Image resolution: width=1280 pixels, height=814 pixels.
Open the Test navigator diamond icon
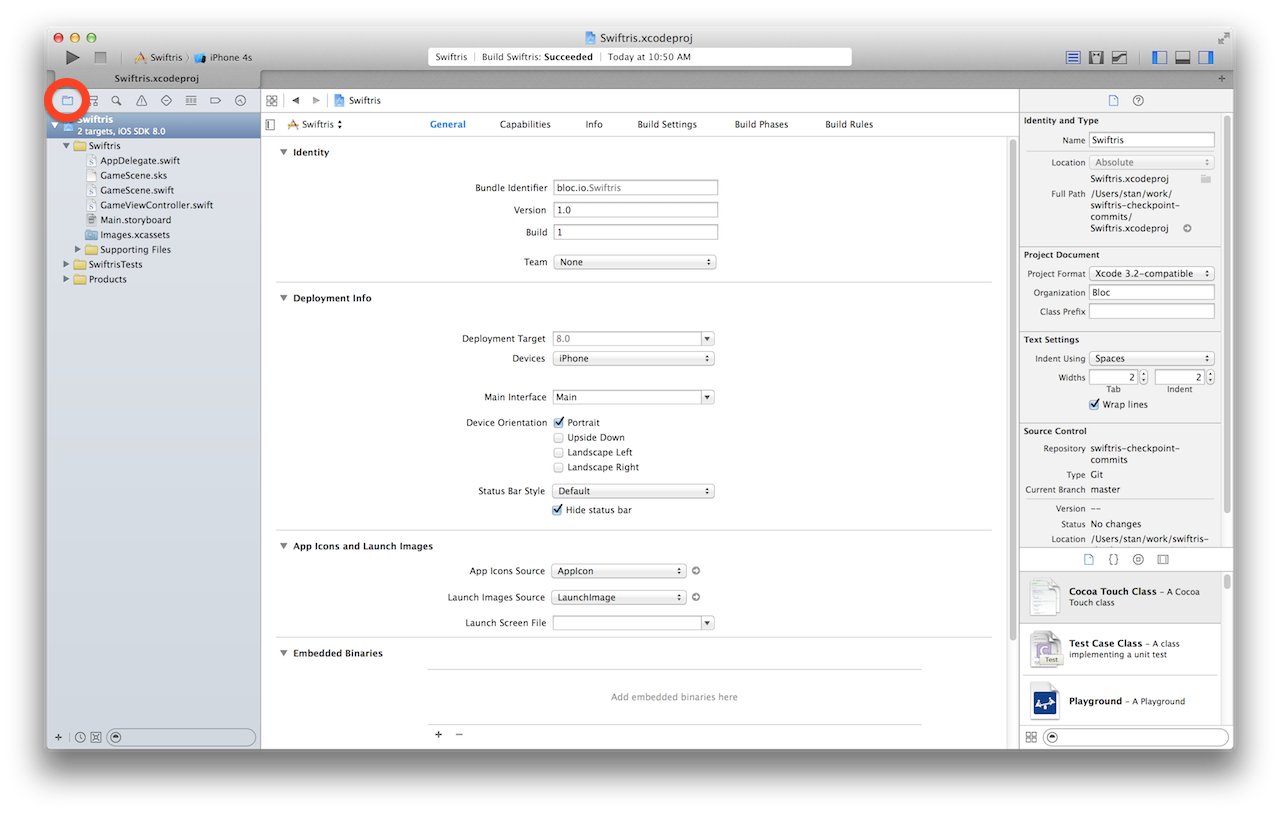(166, 101)
